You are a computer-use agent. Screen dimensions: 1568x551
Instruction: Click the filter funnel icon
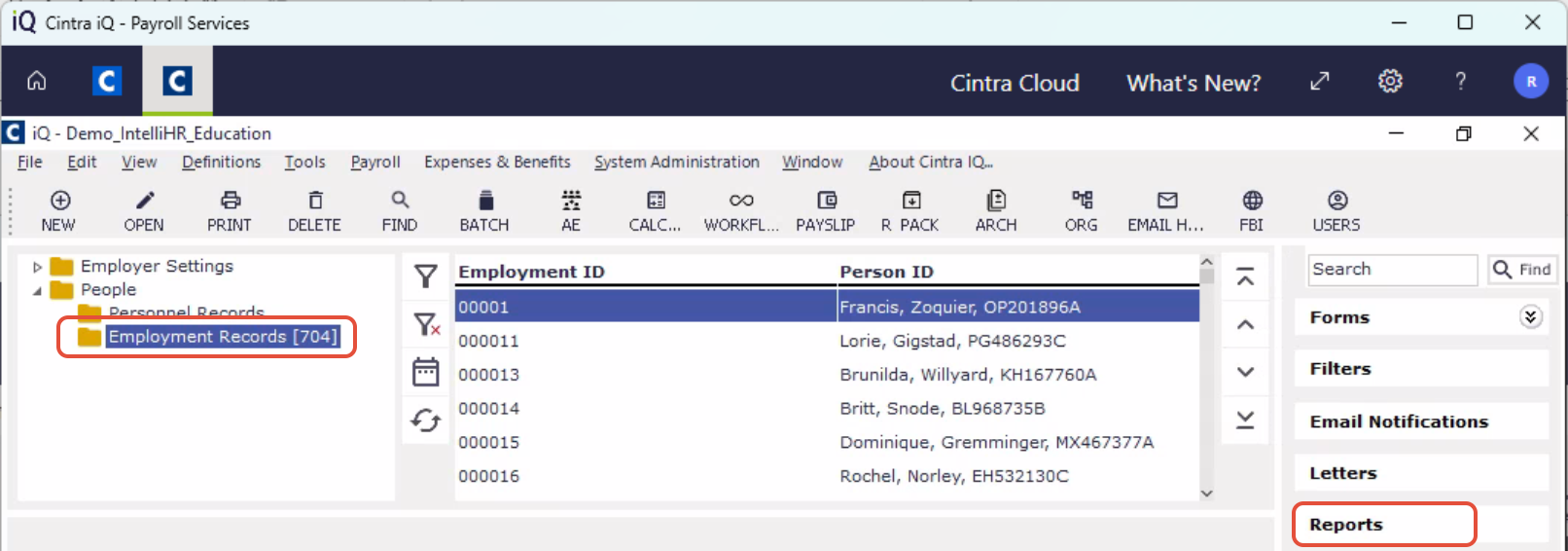pos(425,276)
